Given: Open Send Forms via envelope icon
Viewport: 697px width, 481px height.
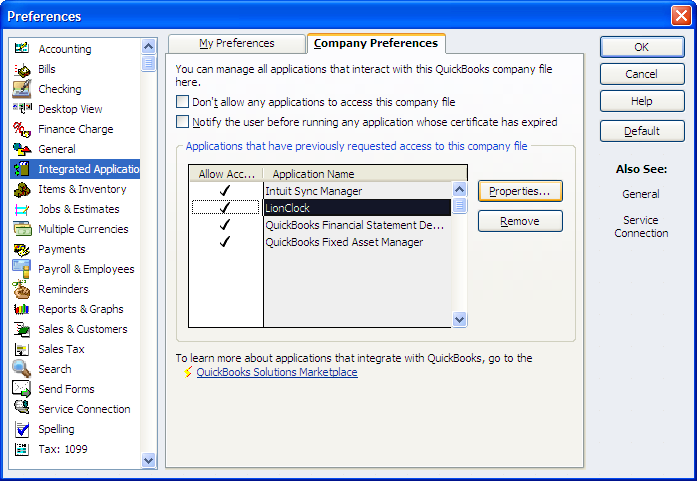Looking at the screenshot, I should tap(21, 389).
